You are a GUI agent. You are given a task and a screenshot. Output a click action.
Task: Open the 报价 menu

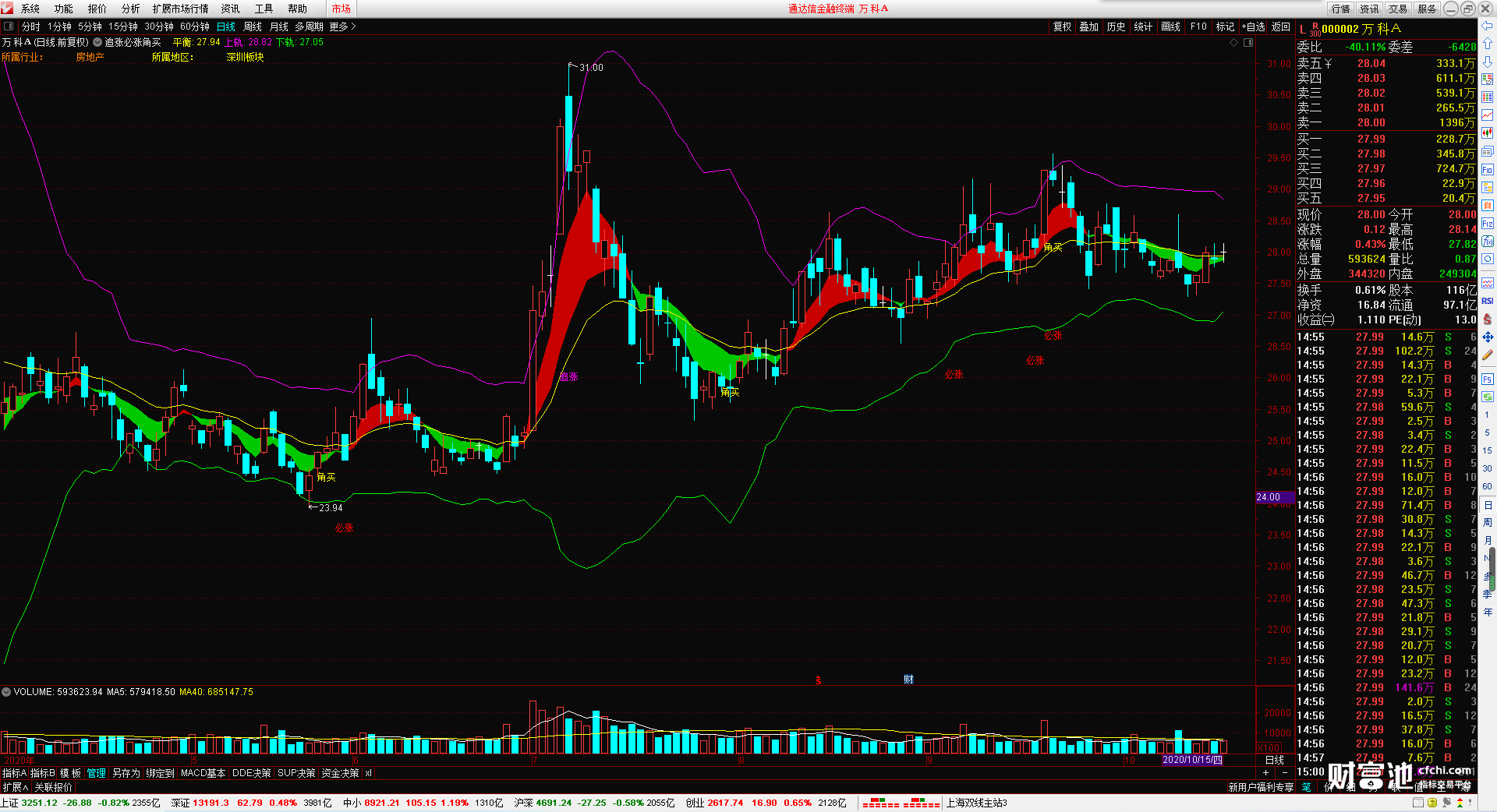(x=97, y=9)
